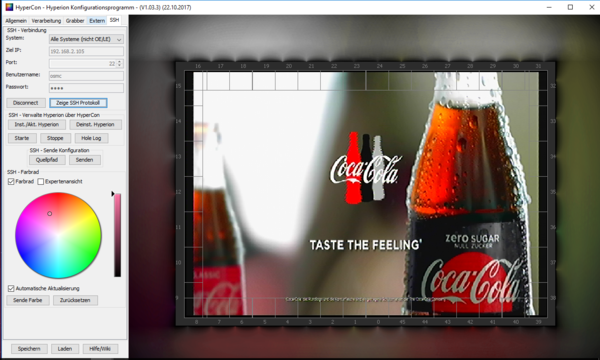Click the Ziel IP input field
Screen dimensions: 600x360
(86, 51)
